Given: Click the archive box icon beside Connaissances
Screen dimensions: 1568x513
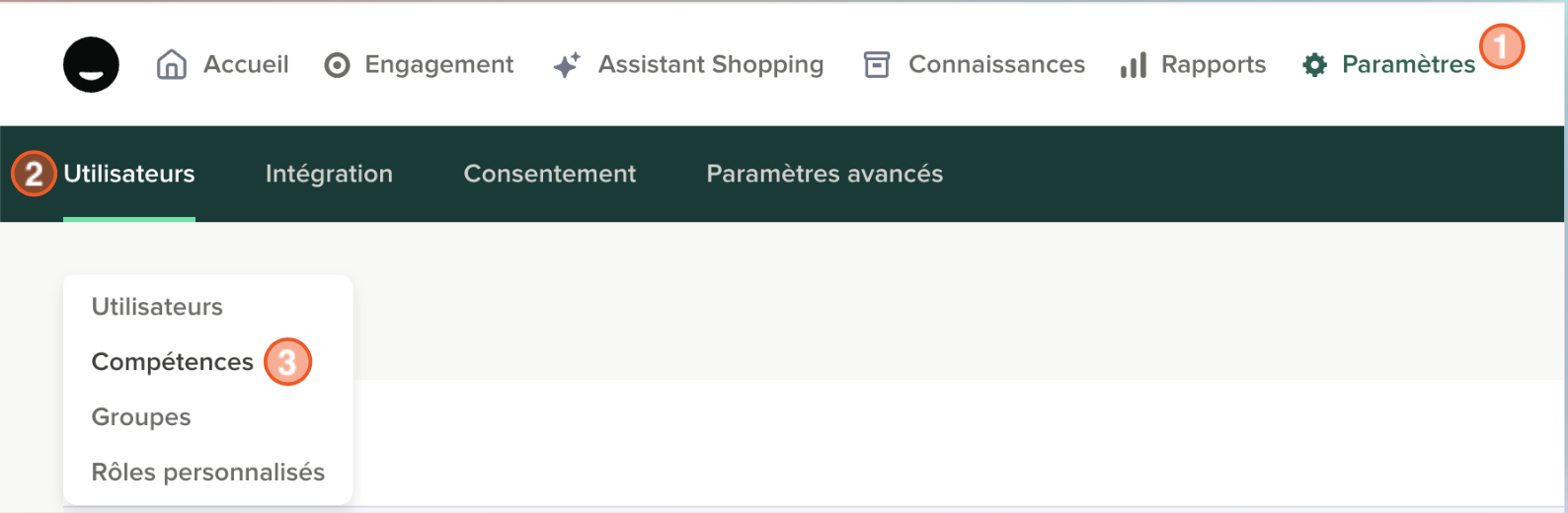Looking at the screenshot, I should coord(877,65).
